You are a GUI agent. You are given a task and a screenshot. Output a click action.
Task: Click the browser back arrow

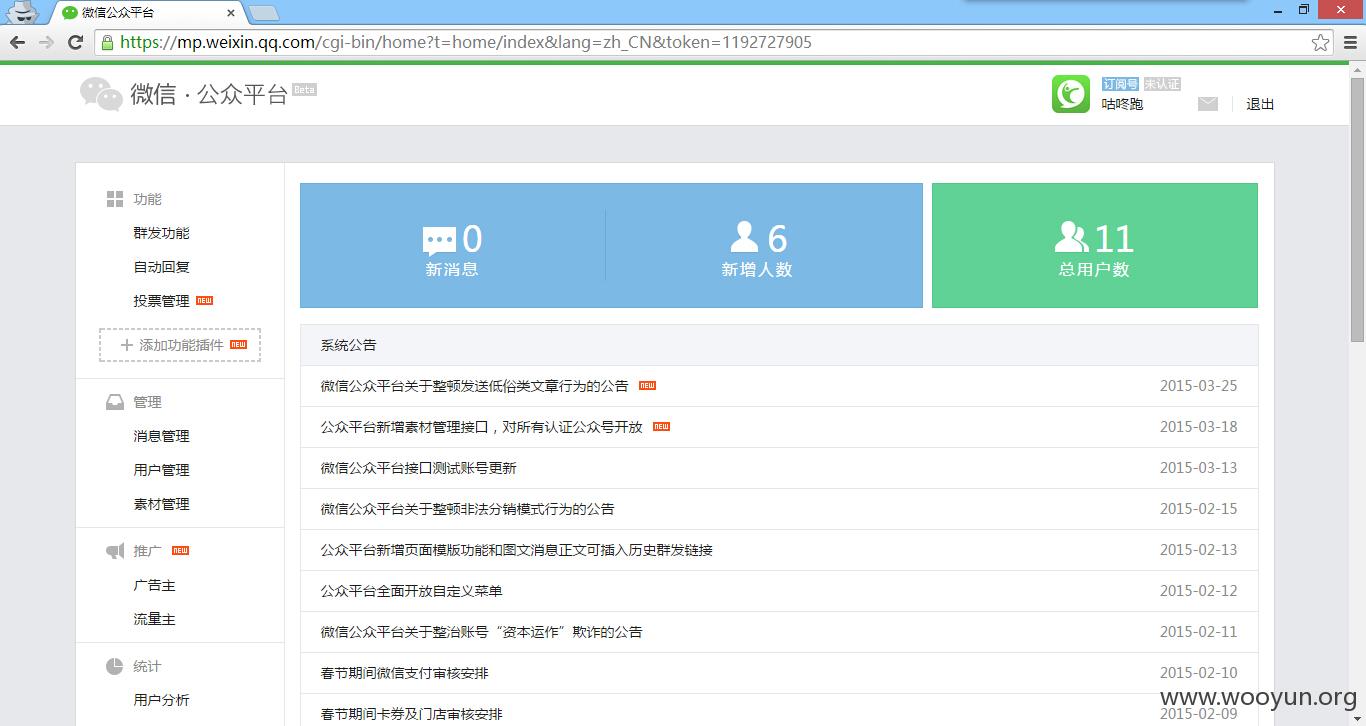(18, 42)
